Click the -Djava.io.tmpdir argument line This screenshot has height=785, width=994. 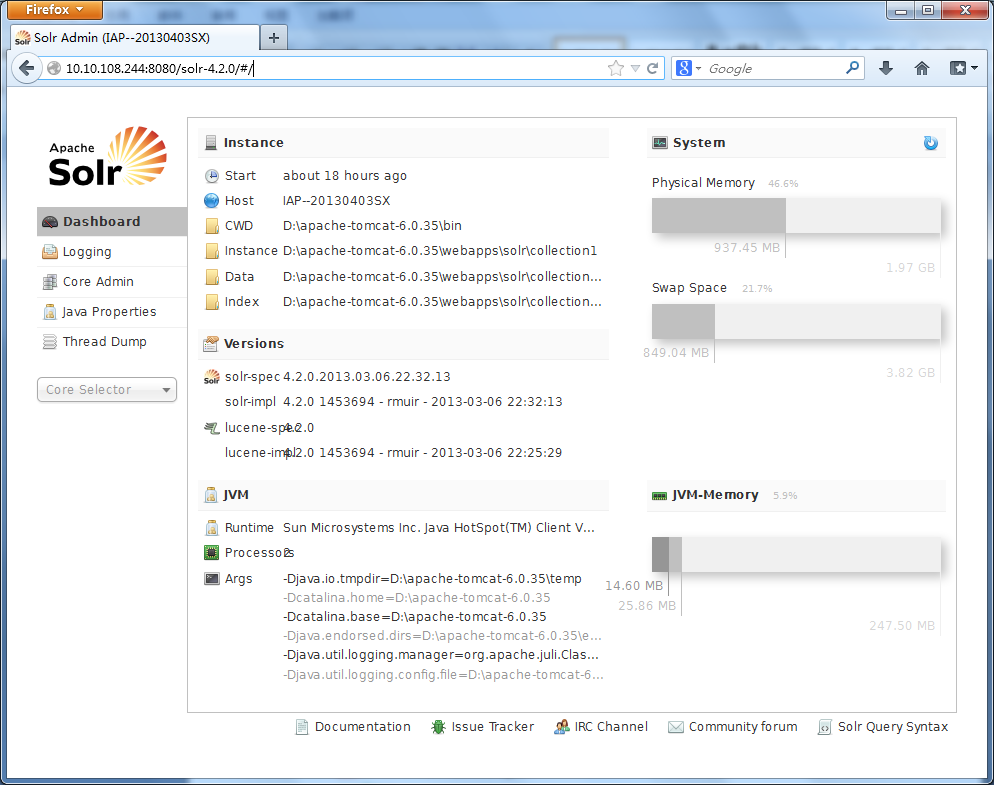click(x=432, y=579)
